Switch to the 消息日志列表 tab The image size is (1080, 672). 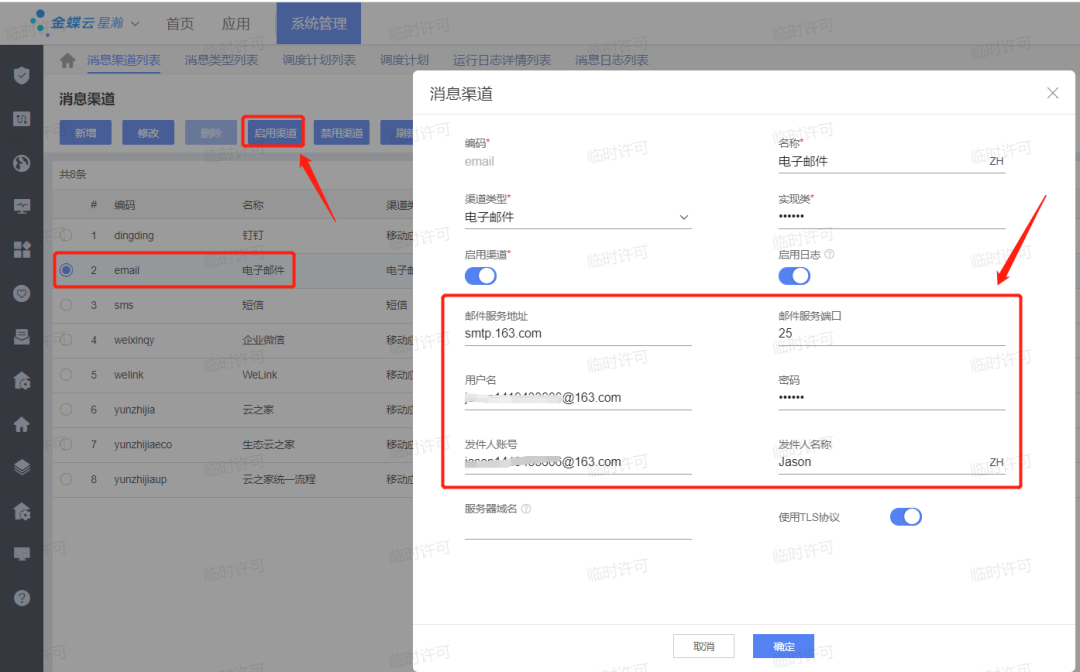pos(612,60)
